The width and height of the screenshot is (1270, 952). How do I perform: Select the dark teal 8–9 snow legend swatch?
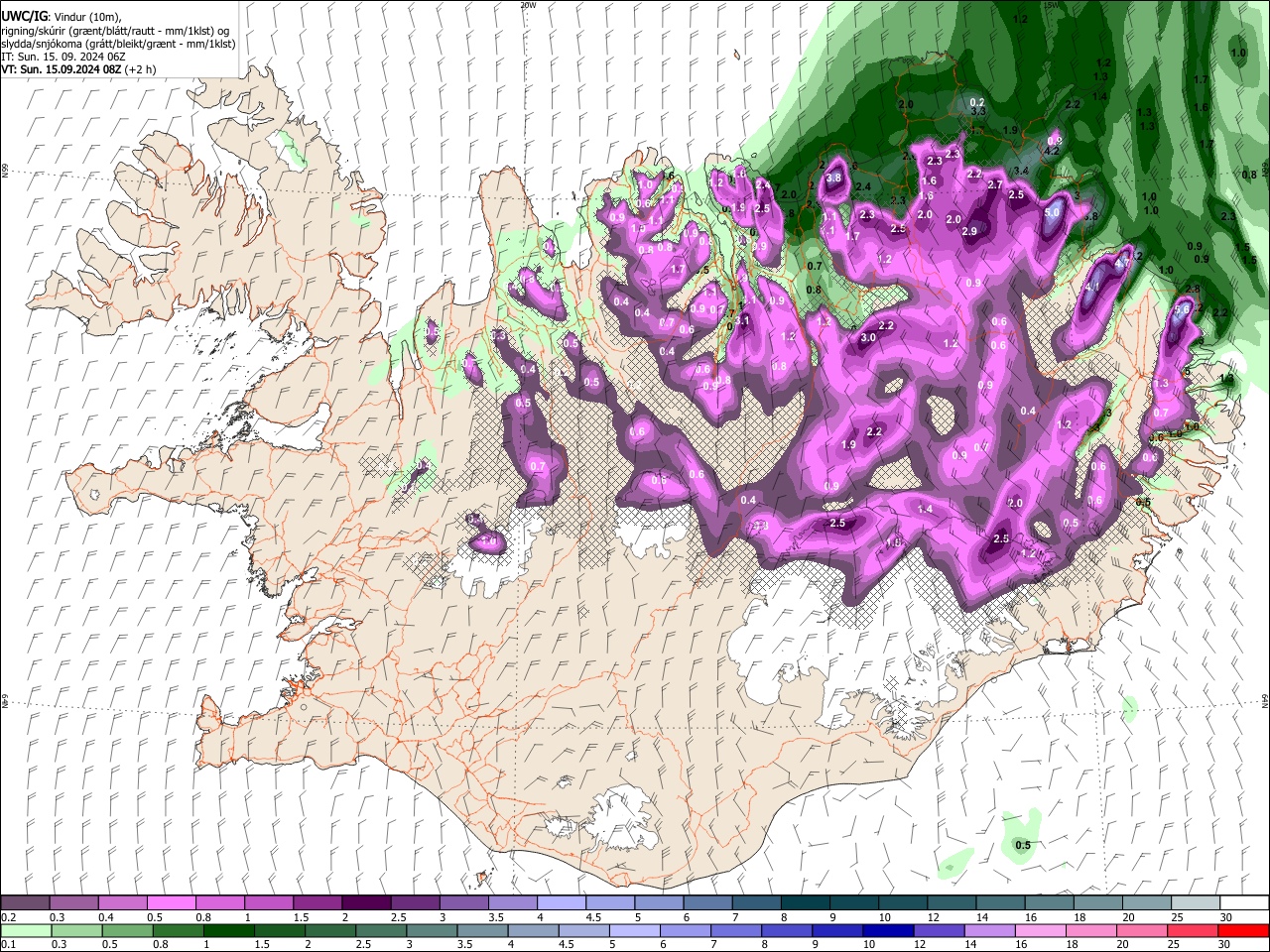(806, 902)
